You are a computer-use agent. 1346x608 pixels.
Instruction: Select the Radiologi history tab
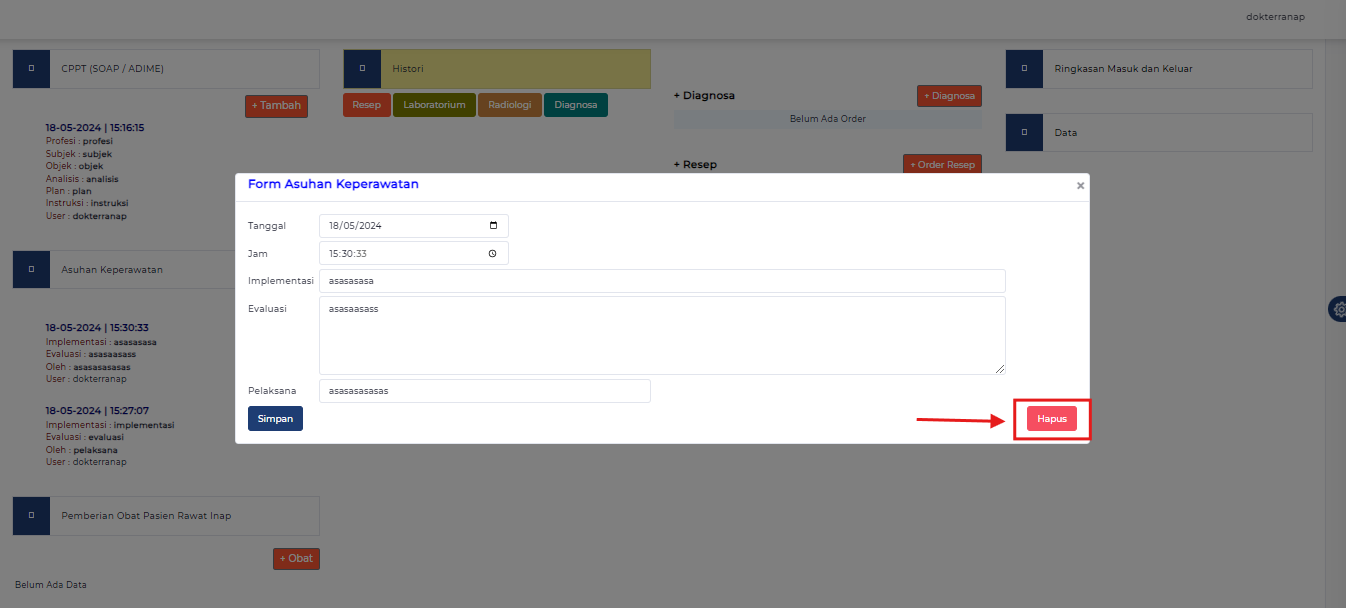point(510,104)
